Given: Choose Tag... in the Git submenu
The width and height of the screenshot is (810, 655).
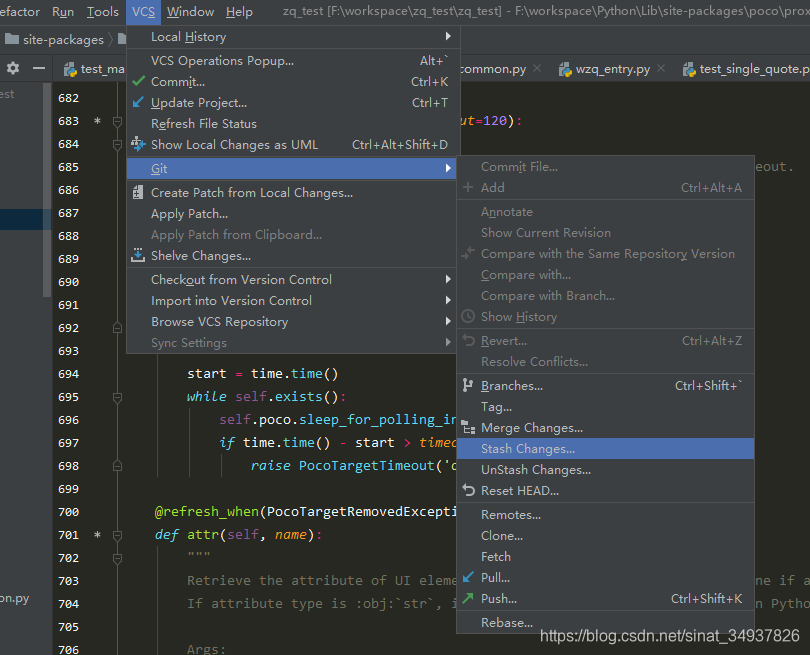Looking at the screenshot, I should [605, 407].
